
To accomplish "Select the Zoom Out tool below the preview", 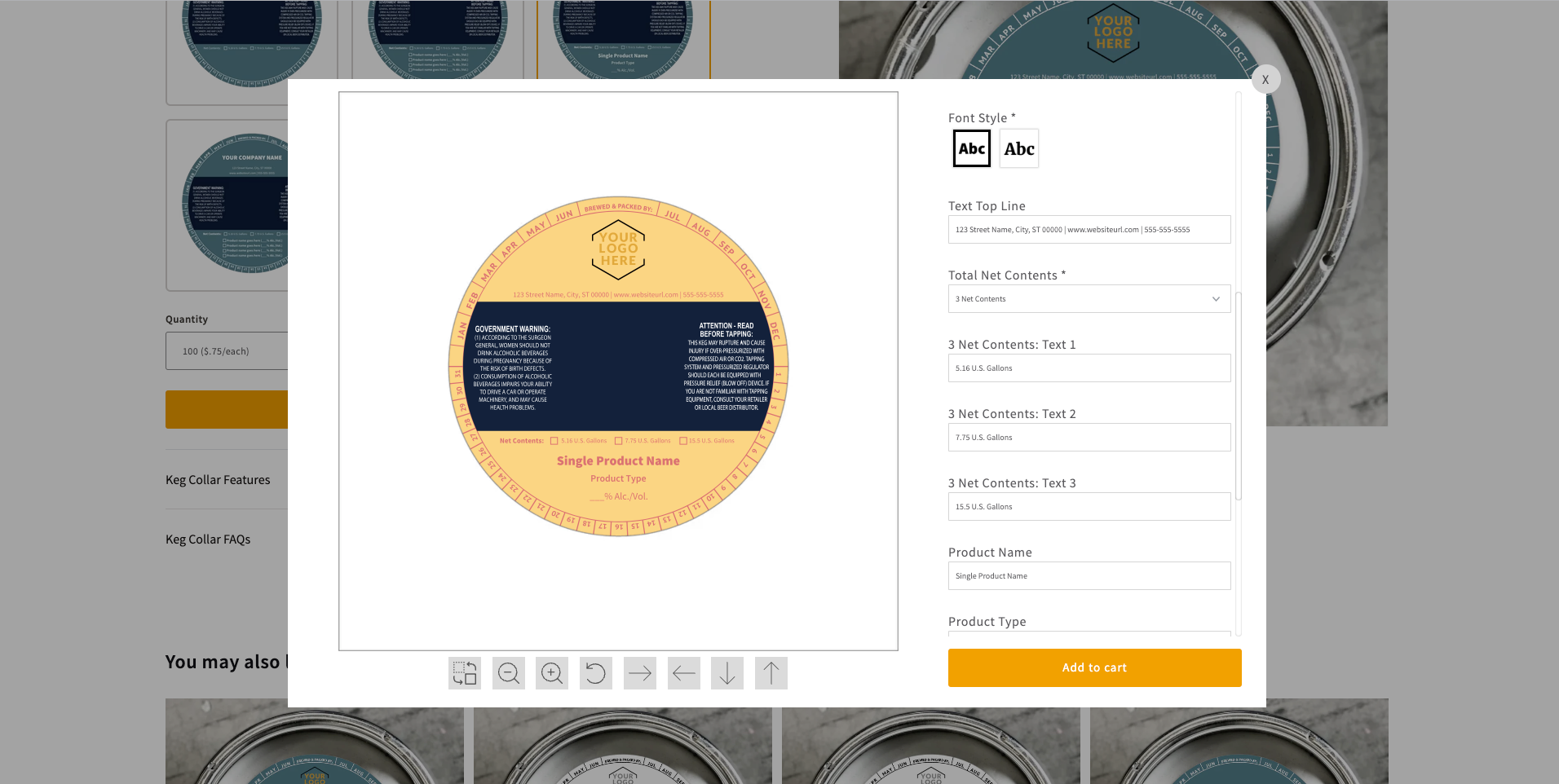I will [508, 672].
